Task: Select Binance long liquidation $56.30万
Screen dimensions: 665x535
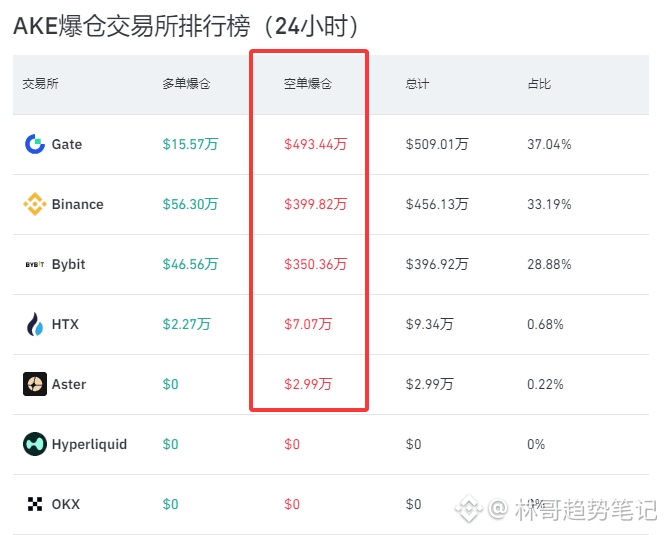Action: (x=190, y=204)
